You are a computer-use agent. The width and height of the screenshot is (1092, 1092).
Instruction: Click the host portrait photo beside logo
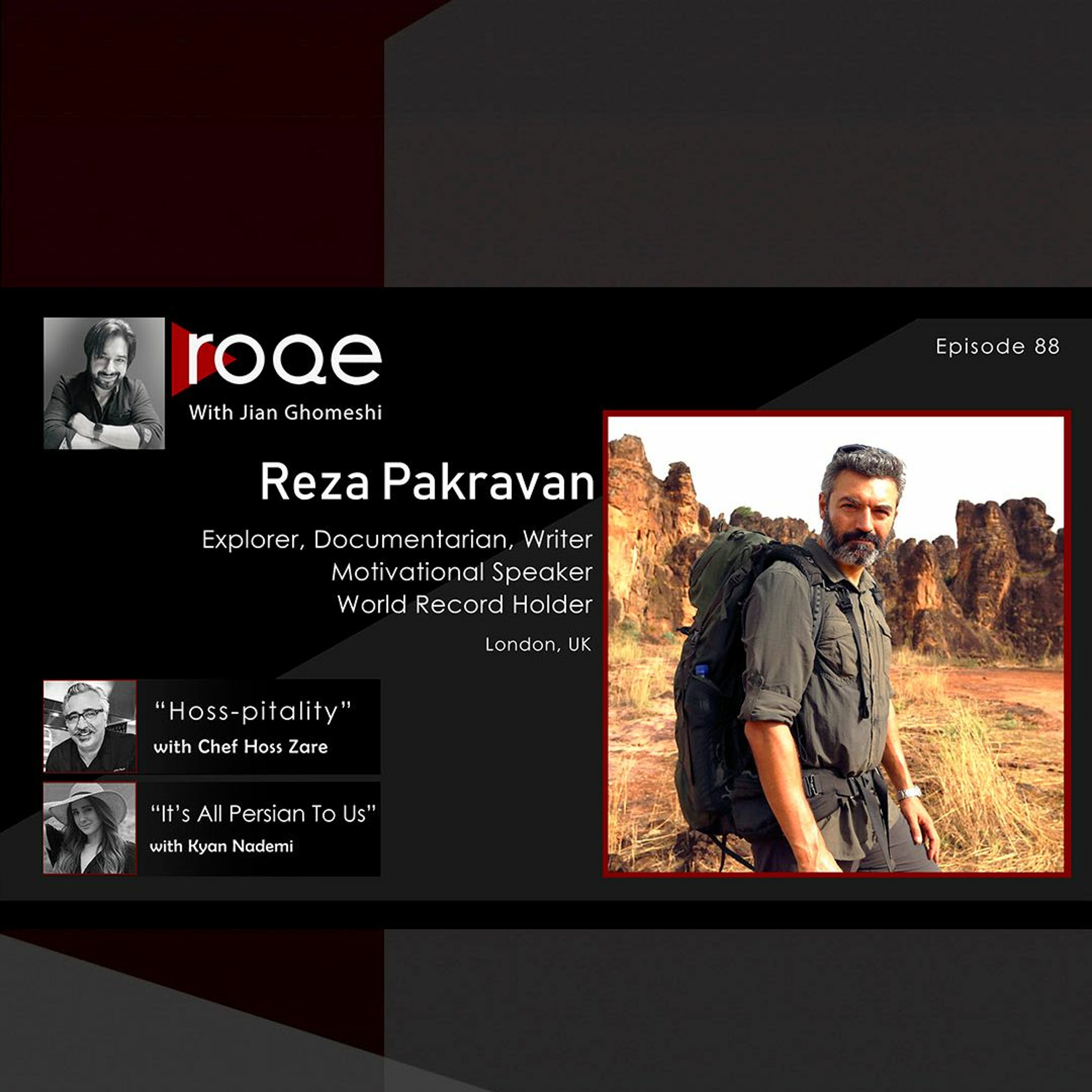coord(104,383)
